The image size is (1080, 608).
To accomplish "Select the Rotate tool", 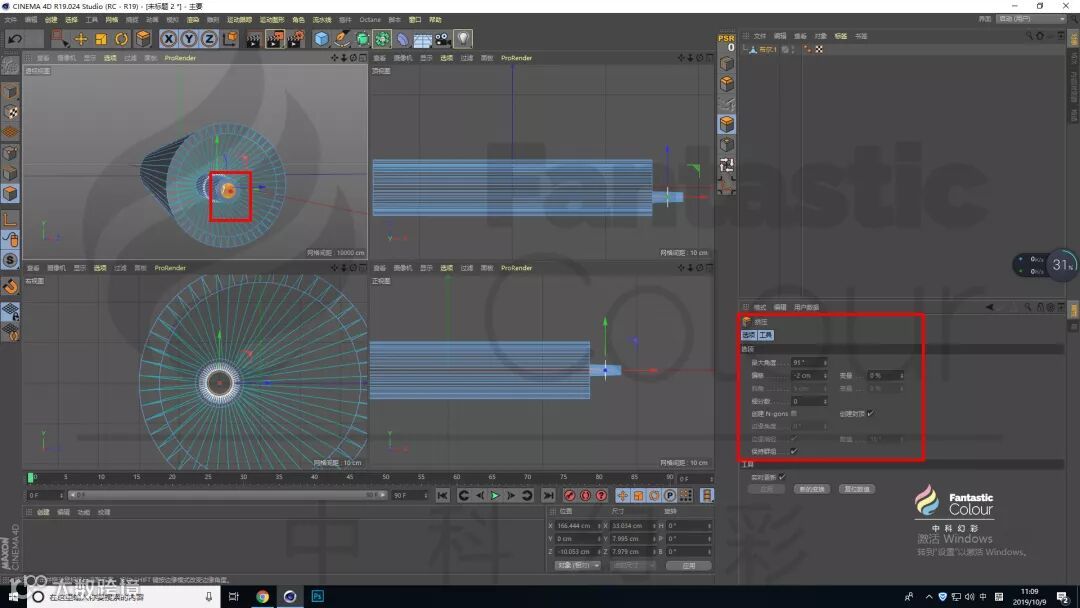I will tap(122, 39).
